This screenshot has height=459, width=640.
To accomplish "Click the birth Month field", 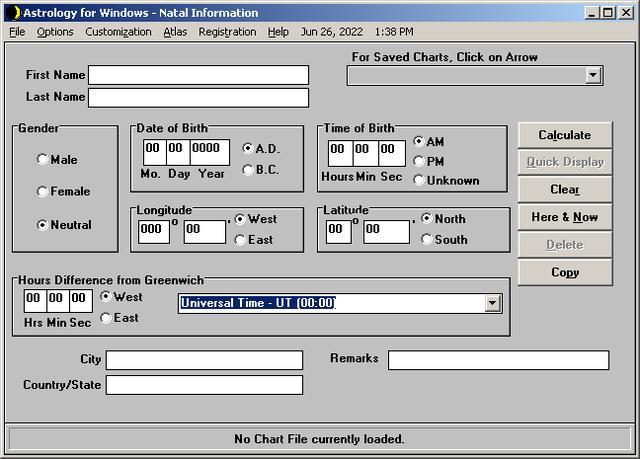I will point(154,152).
